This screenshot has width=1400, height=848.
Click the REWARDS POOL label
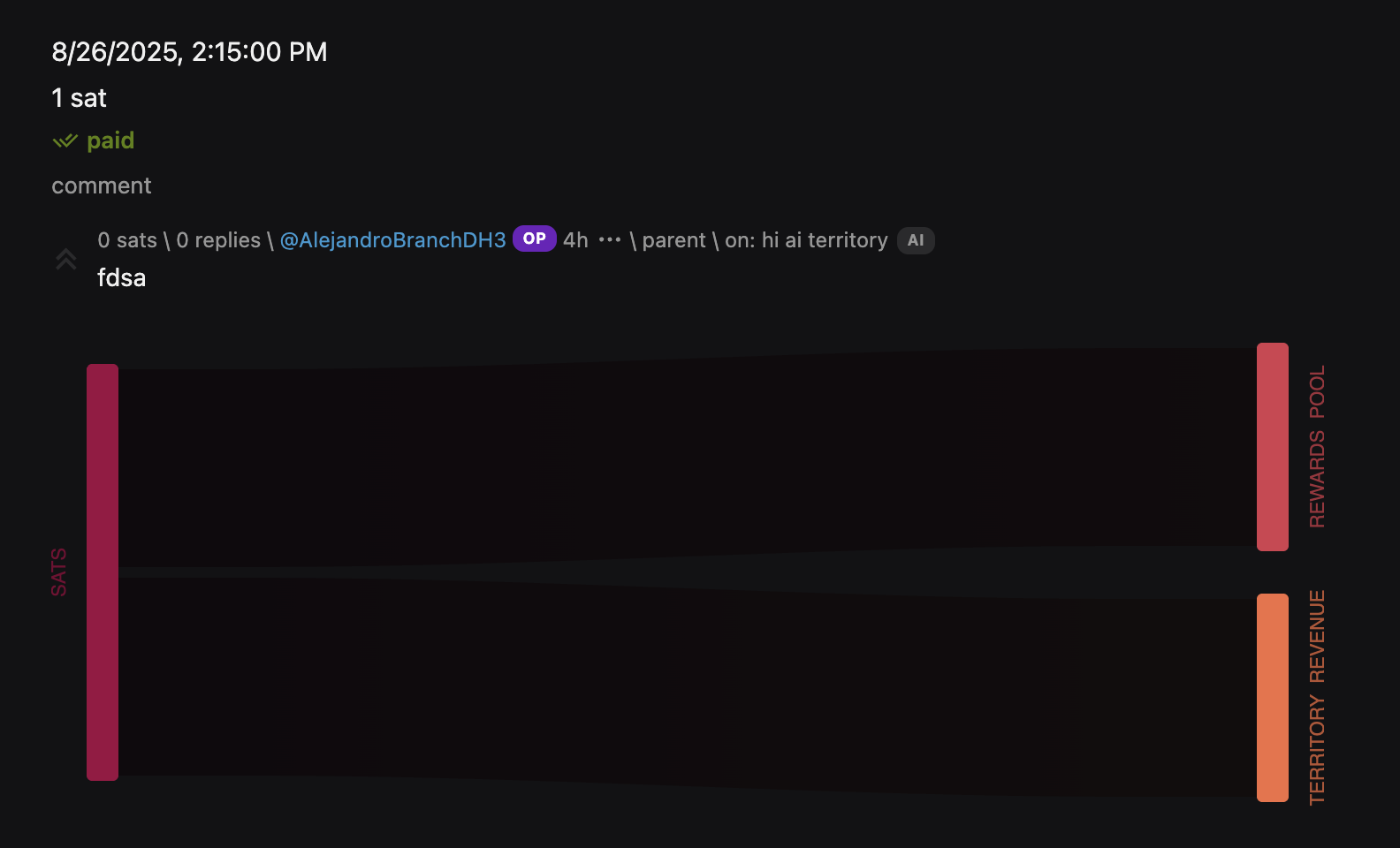[x=1317, y=447]
